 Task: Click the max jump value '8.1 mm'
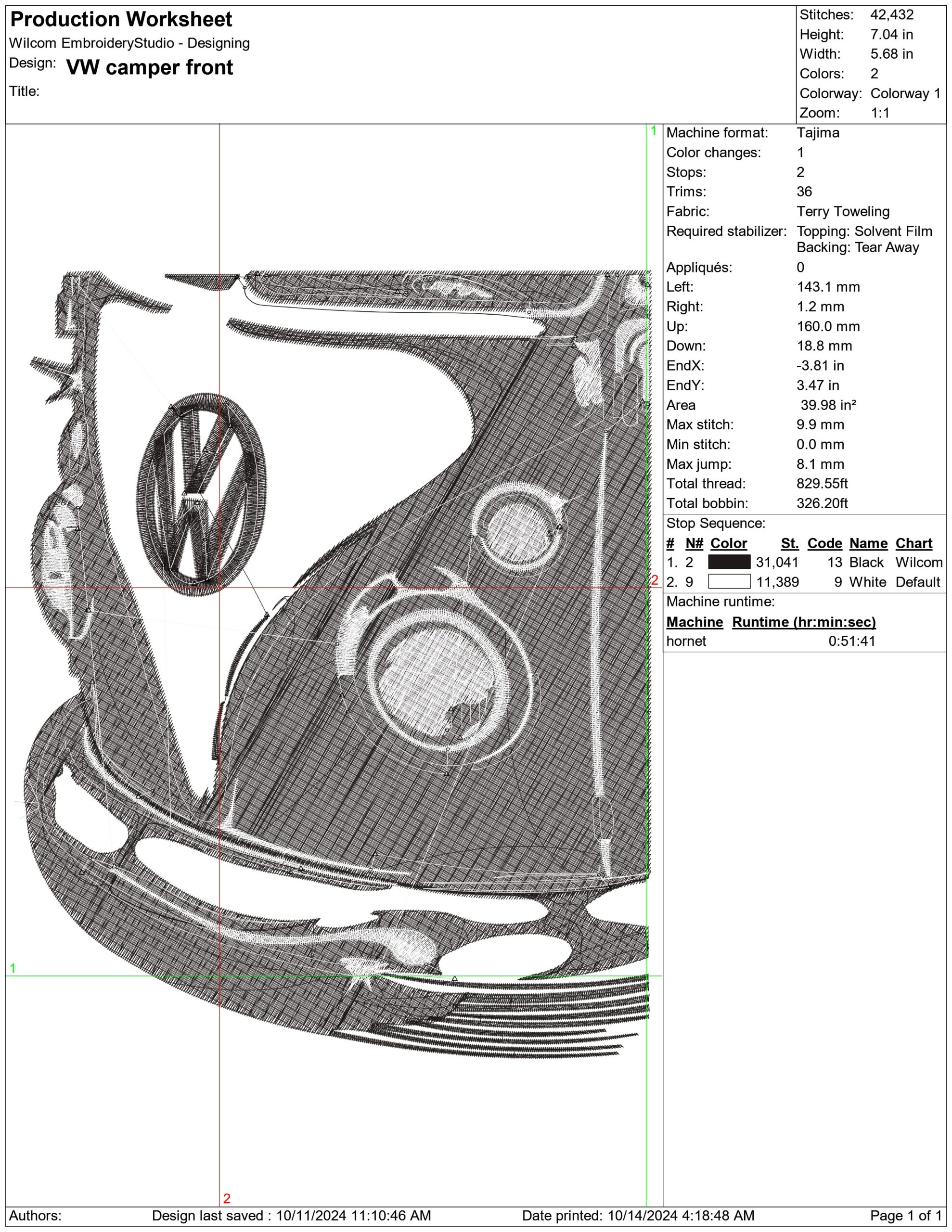click(821, 464)
